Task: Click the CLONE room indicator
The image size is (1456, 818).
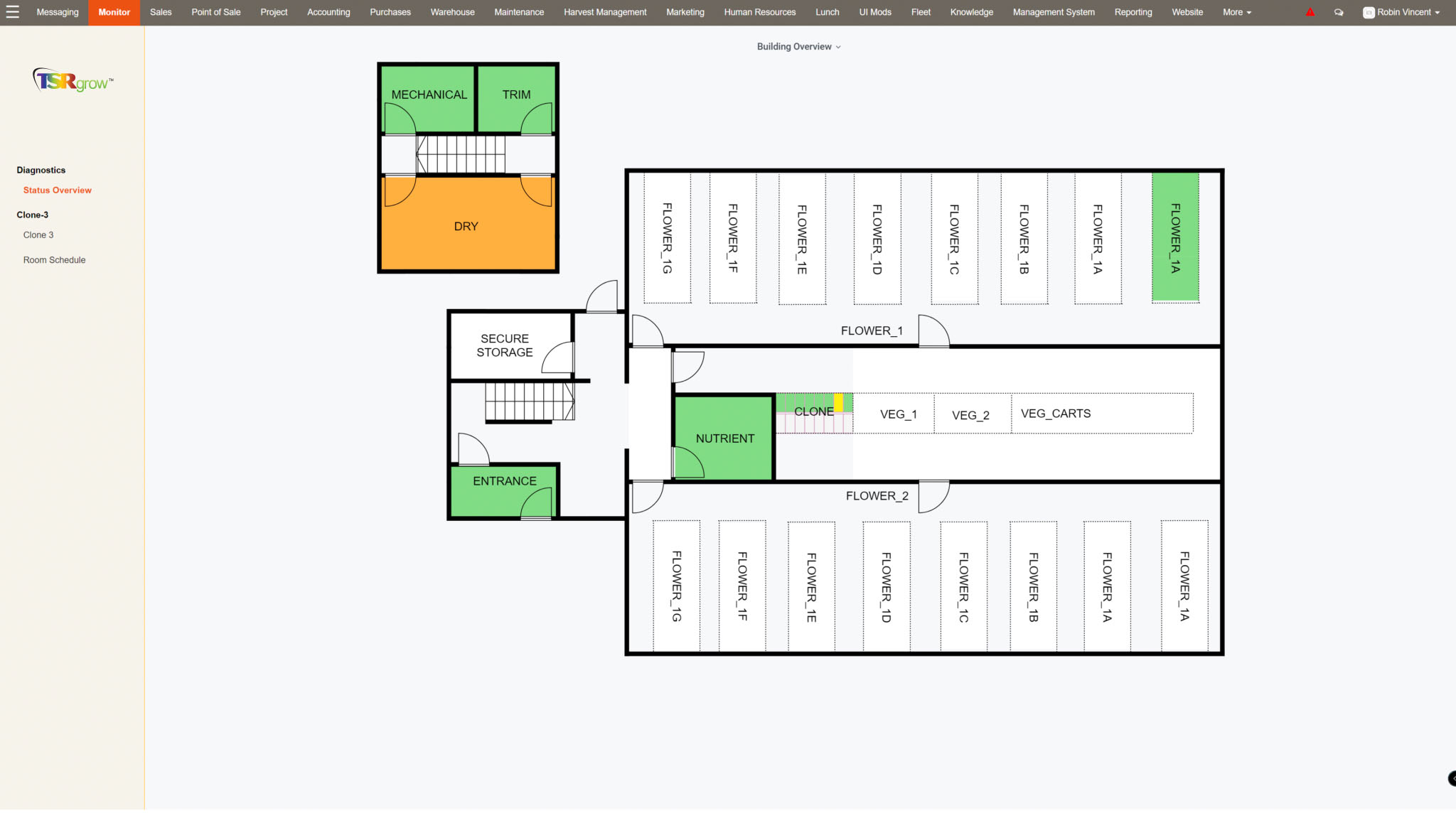Action: click(x=815, y=413)
